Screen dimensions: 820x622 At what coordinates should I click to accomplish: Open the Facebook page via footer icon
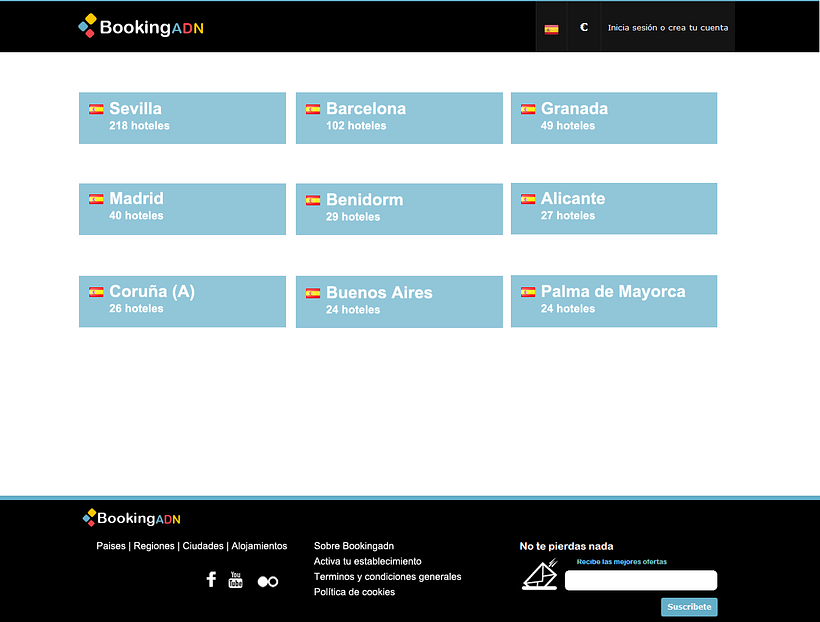click(x=211, y=579)
